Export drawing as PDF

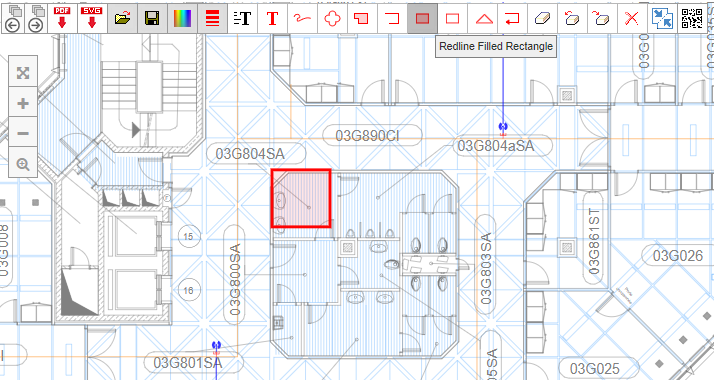coord(62,18)
